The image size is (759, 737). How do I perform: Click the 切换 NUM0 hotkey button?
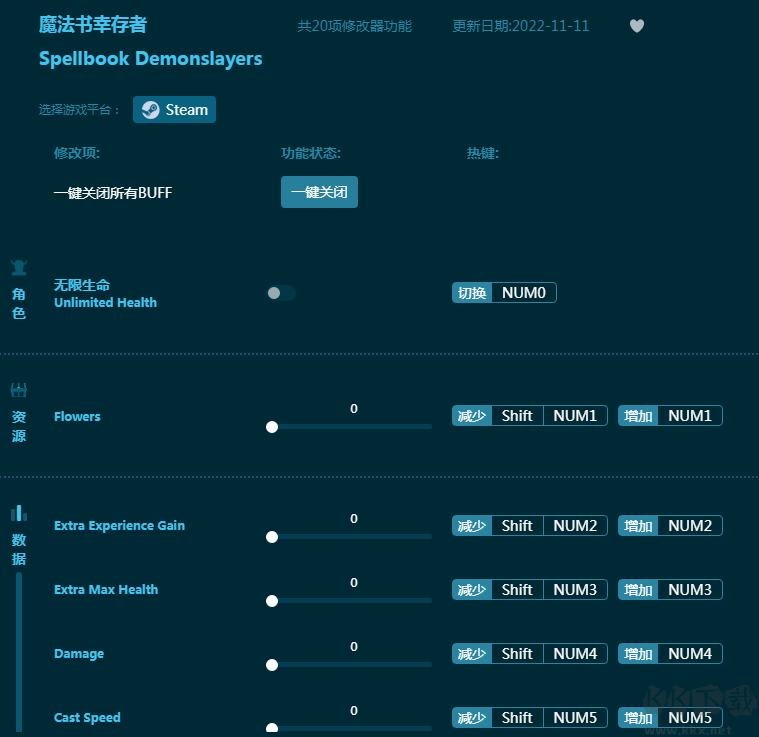[x=504, y=293]
